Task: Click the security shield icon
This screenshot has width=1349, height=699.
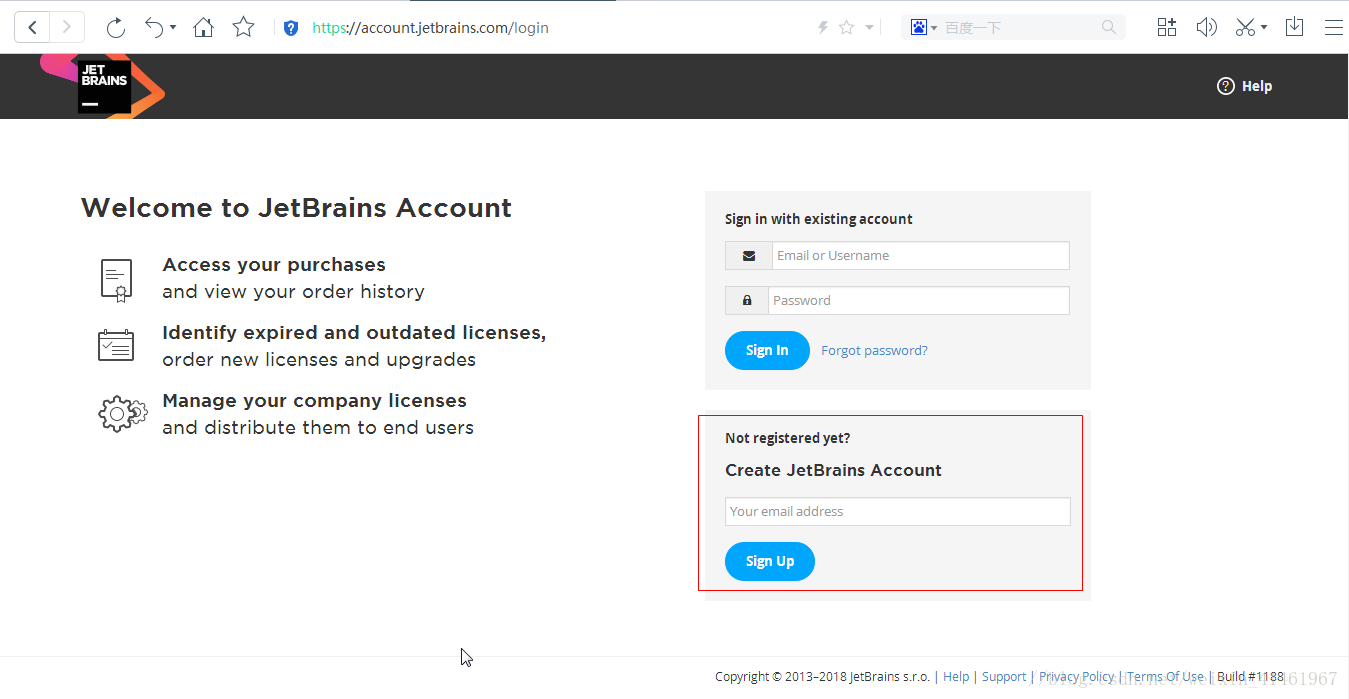Action: point(291,28)
